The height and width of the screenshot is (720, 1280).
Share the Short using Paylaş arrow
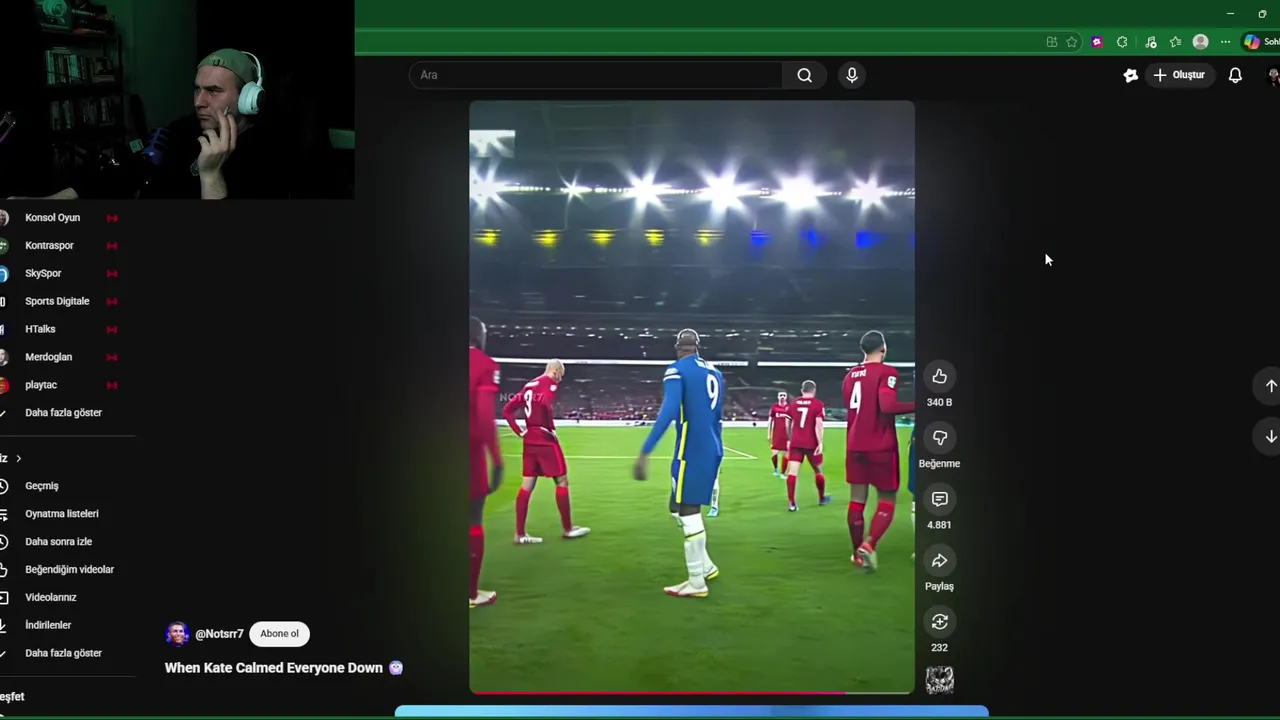tap(939, 561)
